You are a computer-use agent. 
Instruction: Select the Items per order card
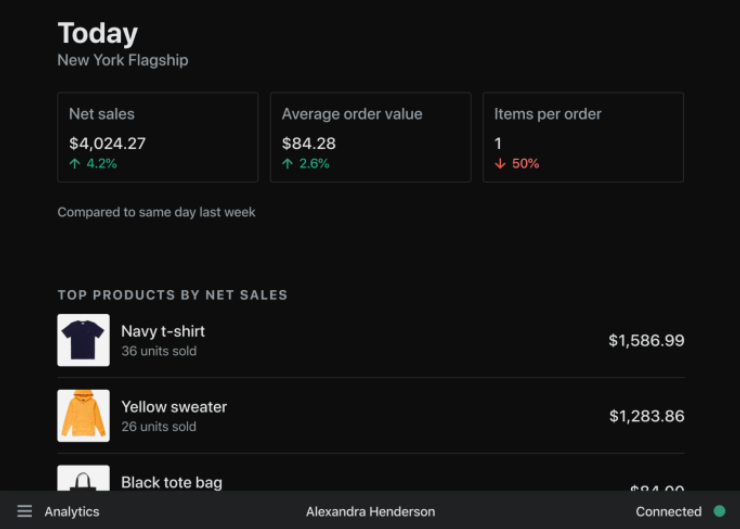pyautogui.click(x=583, y=137)
